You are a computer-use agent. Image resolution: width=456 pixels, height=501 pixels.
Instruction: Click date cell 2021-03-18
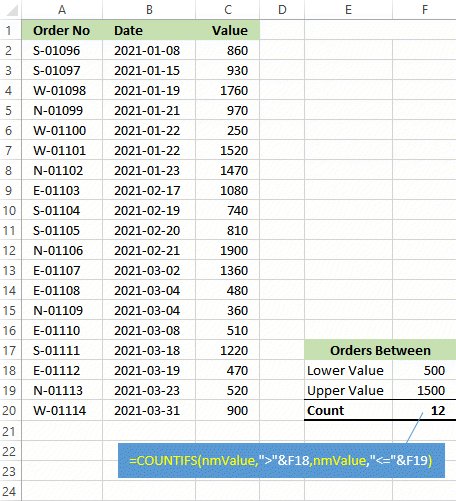click(149, 350)
